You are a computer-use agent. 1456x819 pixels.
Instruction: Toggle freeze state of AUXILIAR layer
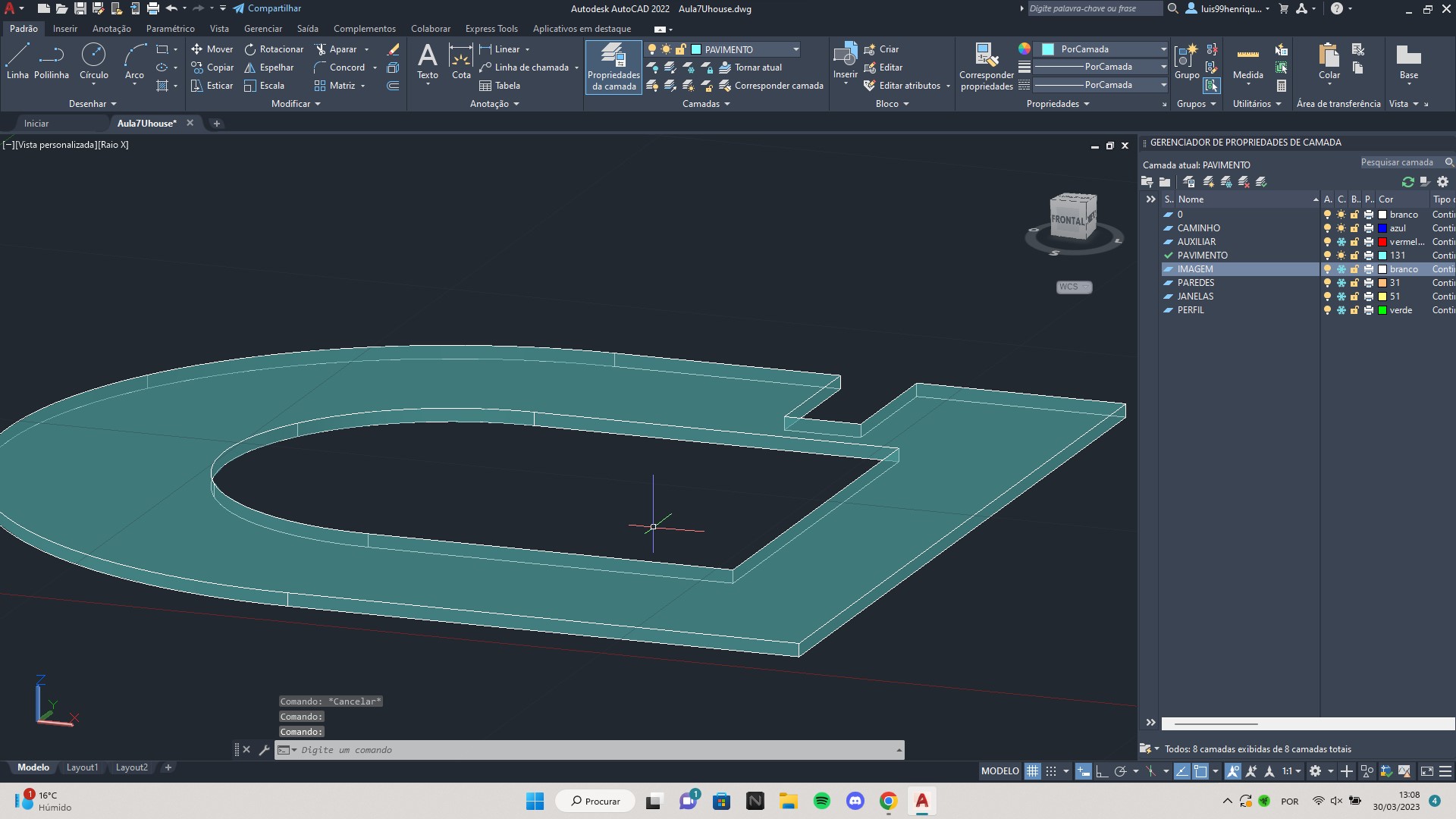point(1341,242)
